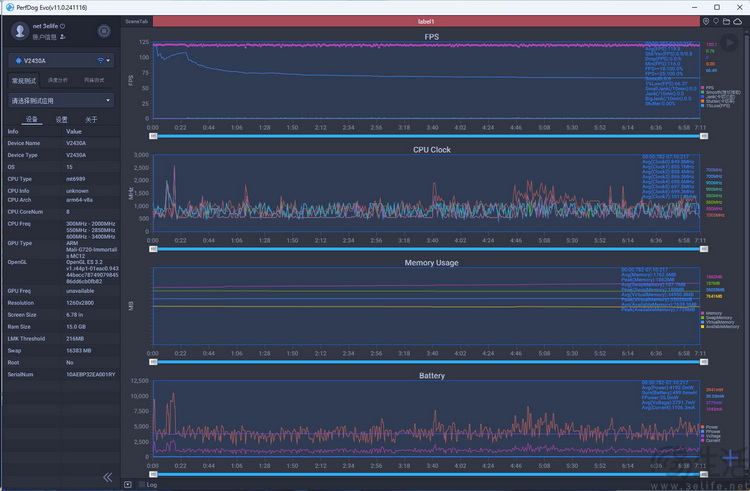Open account info (账户信息) link
The width and height of the screenshot is (750, 491).
44,37
